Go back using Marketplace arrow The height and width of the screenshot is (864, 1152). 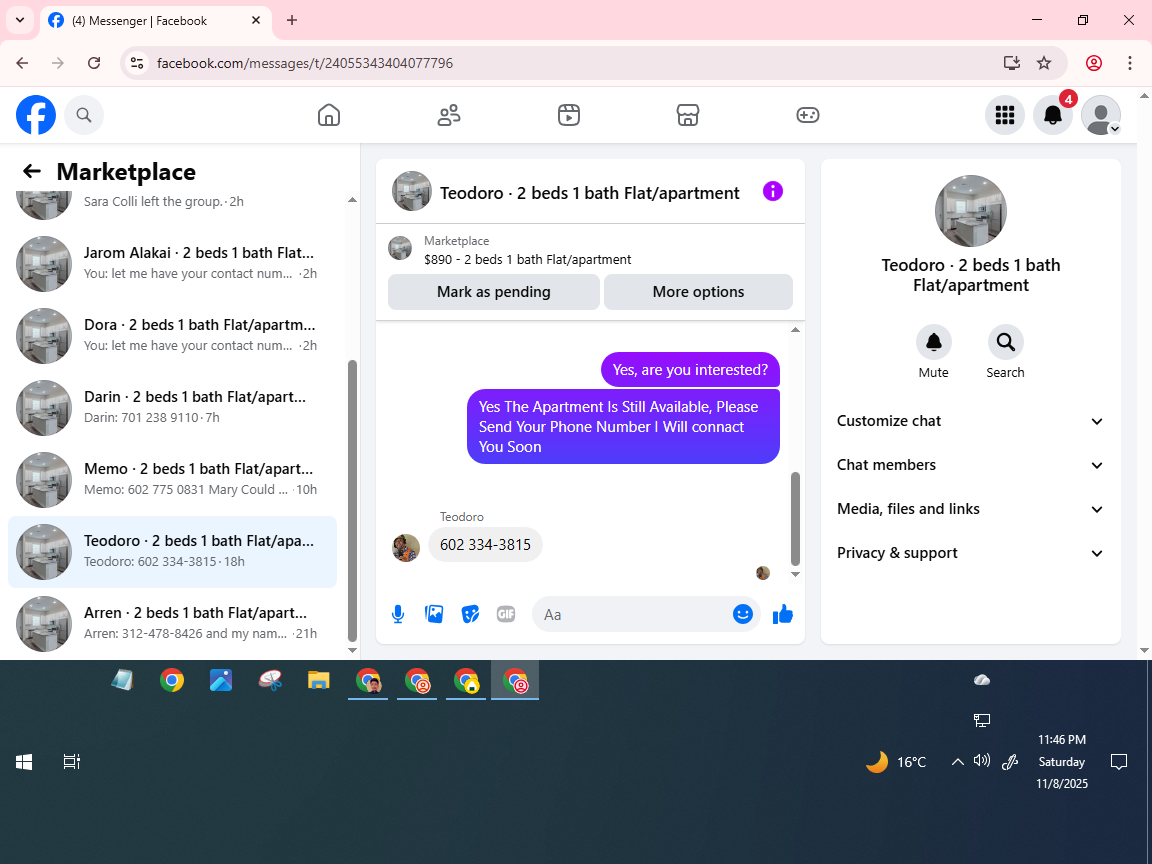tap(32, 172)
